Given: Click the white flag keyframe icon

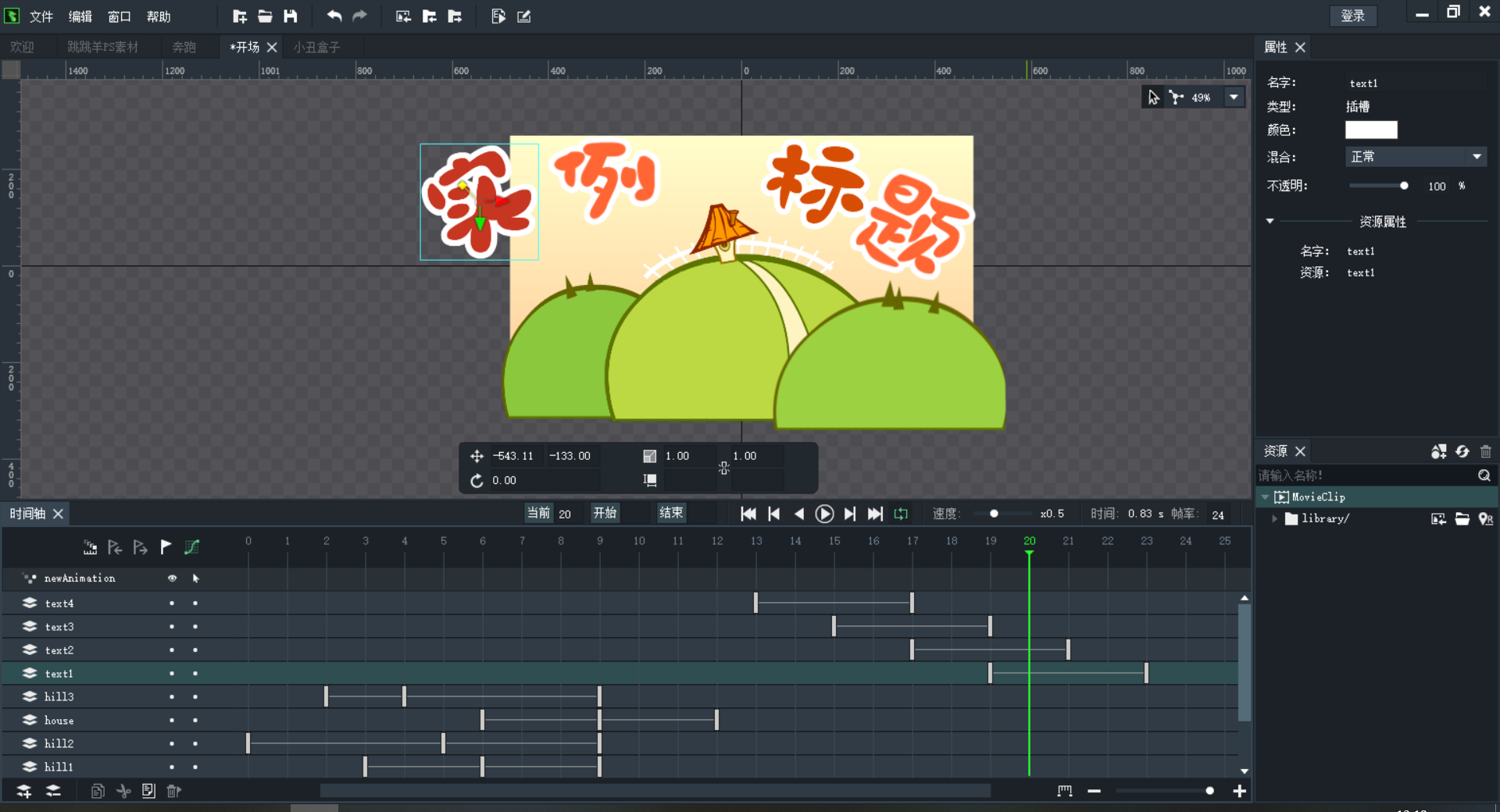Looking at the screenshot, I should [166, 547].
